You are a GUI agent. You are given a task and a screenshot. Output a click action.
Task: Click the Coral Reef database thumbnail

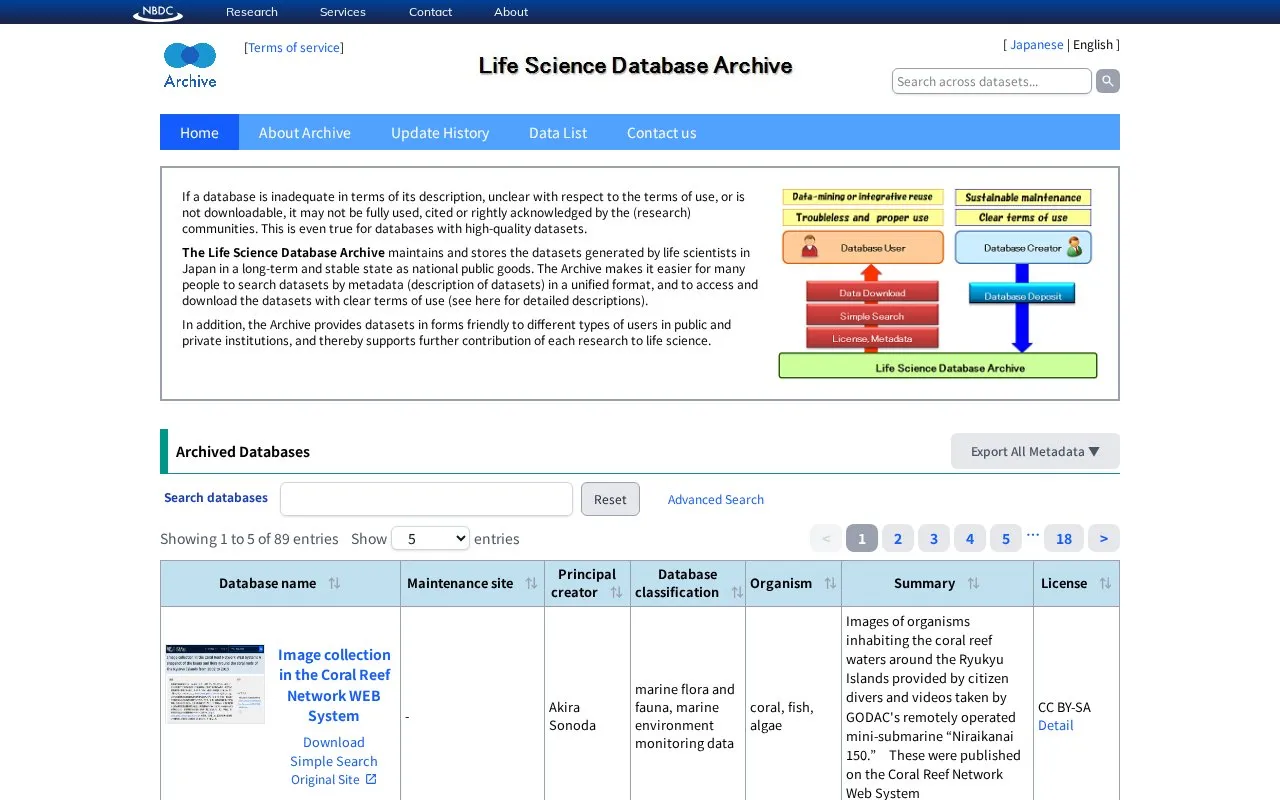point(215,684)
